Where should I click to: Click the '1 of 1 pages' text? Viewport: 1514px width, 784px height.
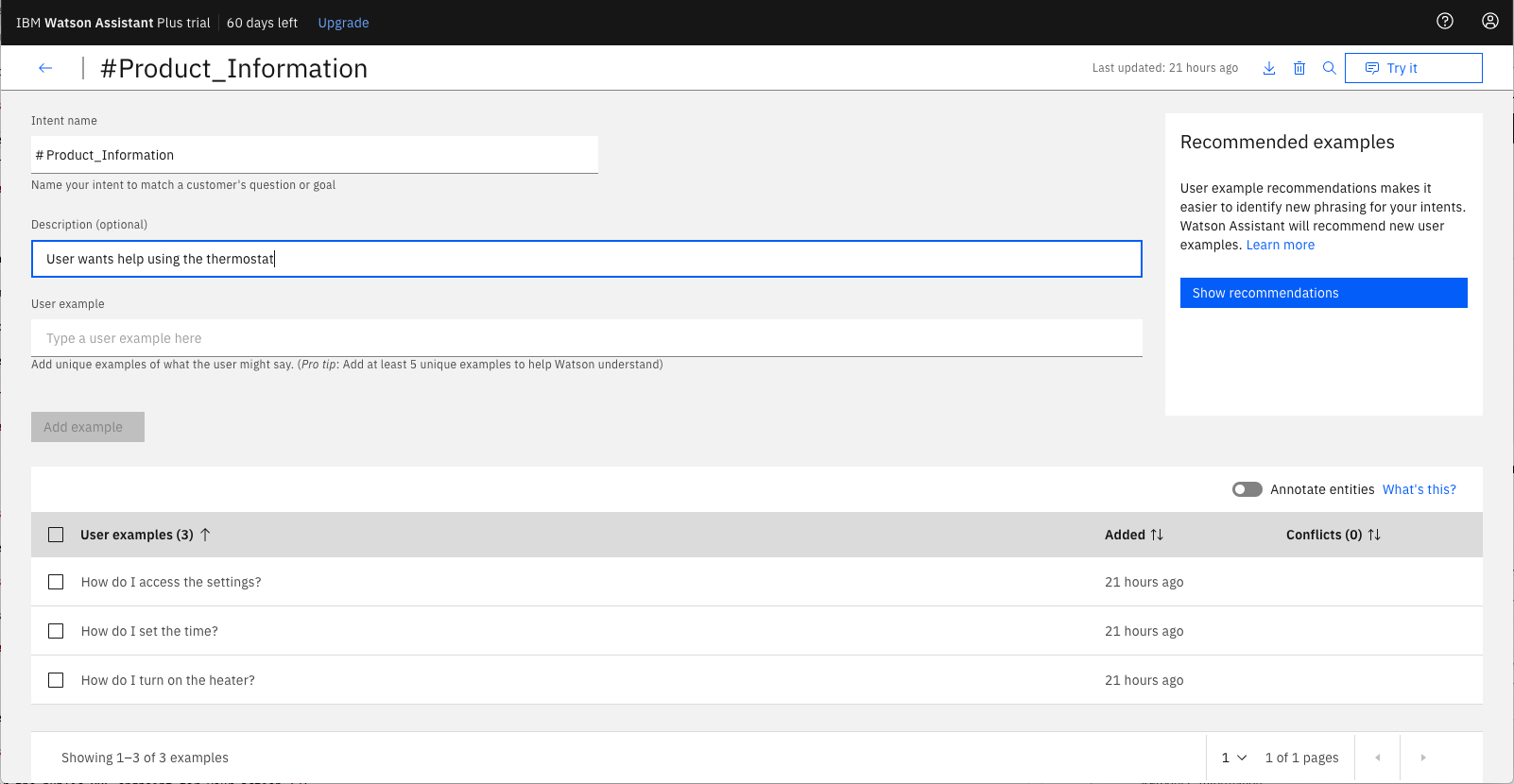pos(1301,758)
